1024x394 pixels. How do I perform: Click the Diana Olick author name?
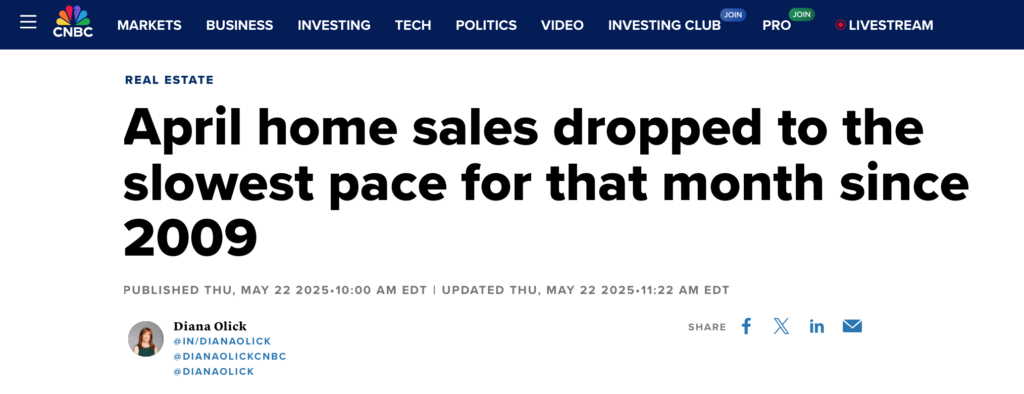click(210, 326)
